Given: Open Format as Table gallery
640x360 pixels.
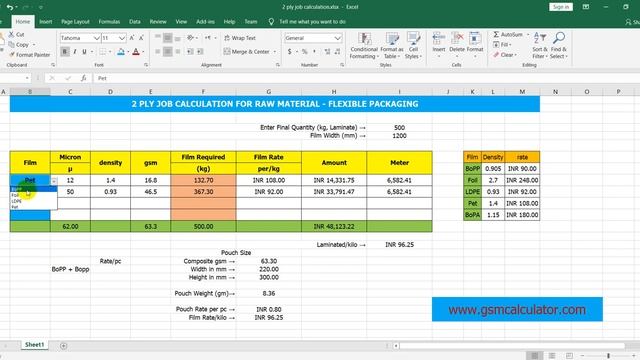Looking at the screenshot, I should (x=392, y=46).
